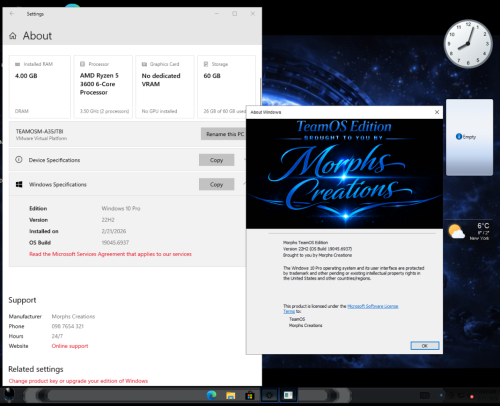The height and width of the screenshot is (406, 500).
Task: Click the Windows 10 Pro edition value
Action: click(121, 208)
